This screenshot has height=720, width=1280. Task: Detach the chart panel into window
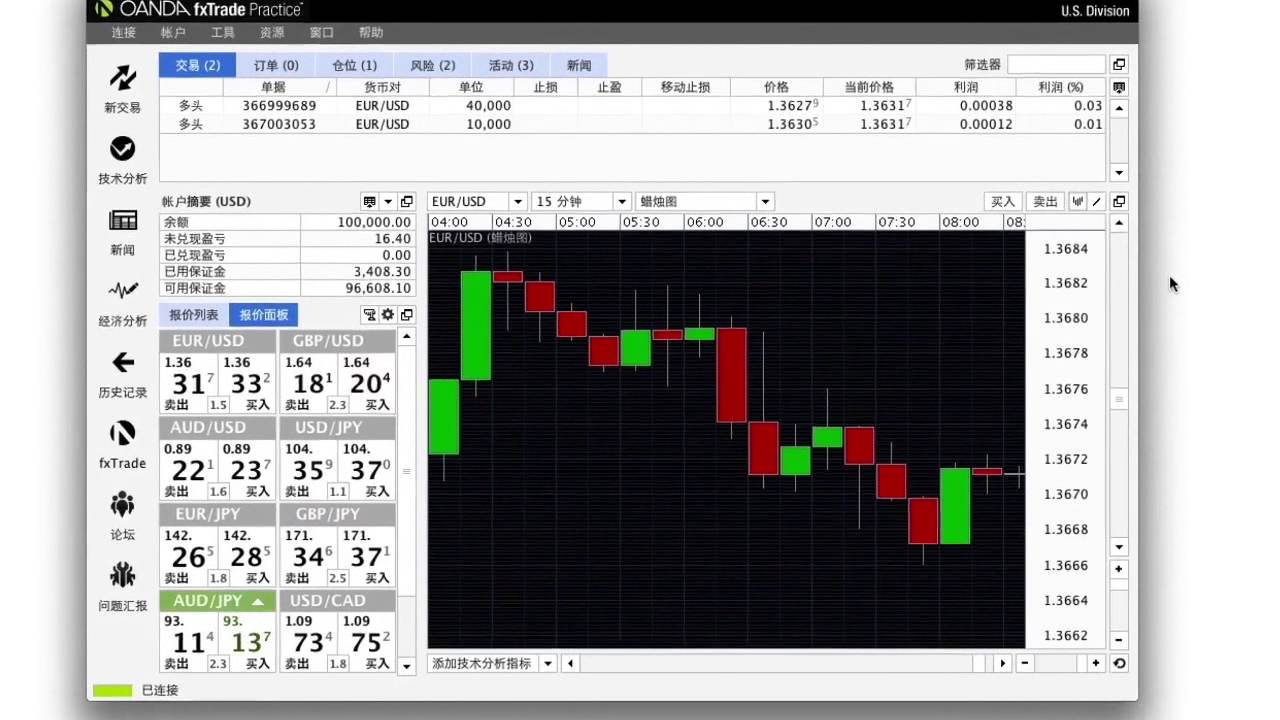point(1119,202)
